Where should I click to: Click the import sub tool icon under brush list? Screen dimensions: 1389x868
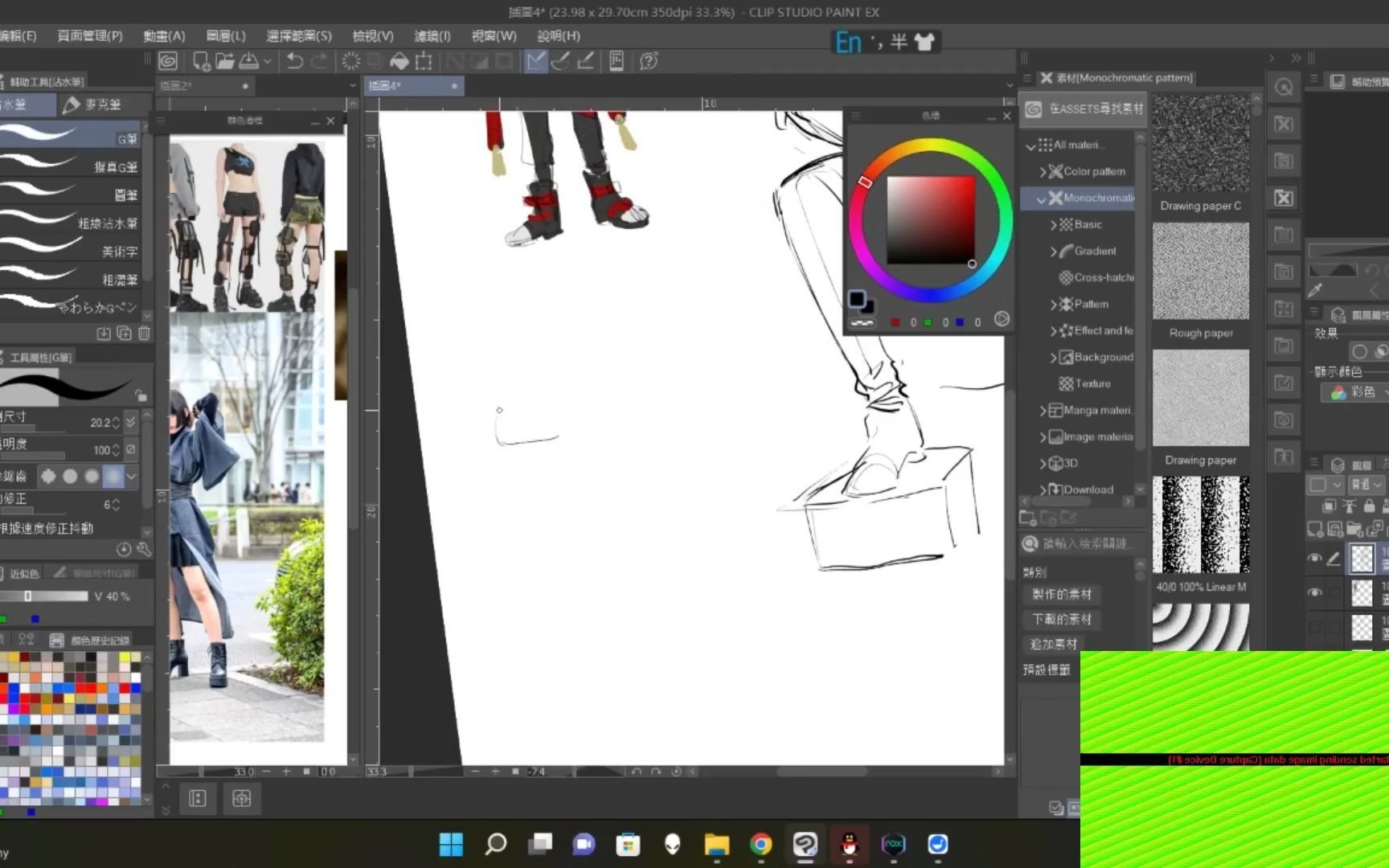point(104,333)
